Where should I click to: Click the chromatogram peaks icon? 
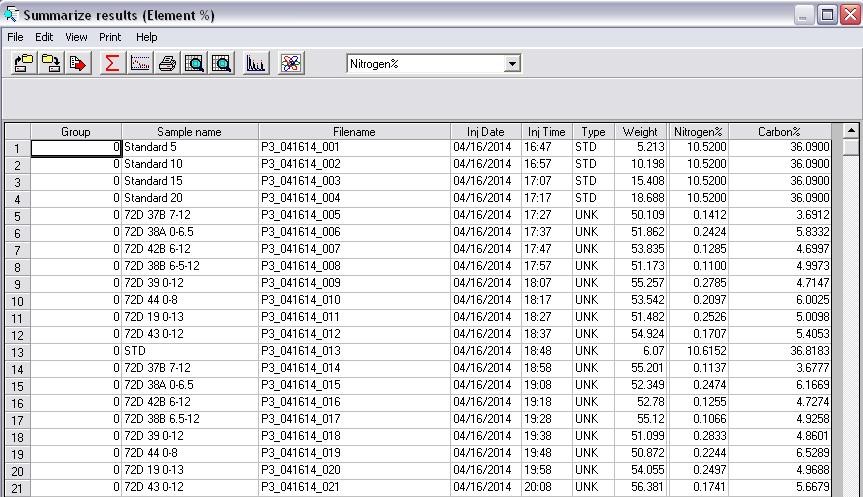256,63
